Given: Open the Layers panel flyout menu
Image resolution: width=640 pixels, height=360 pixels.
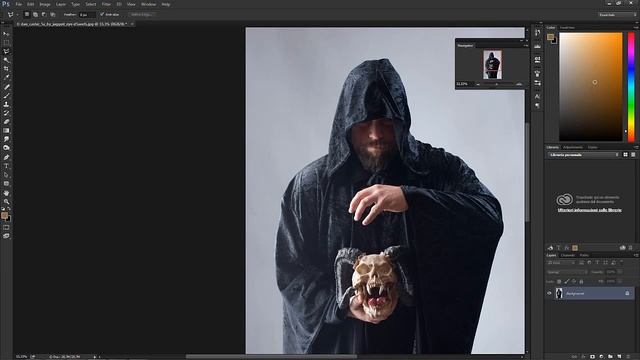Looking at the screenshot, I should click(636, 255).
